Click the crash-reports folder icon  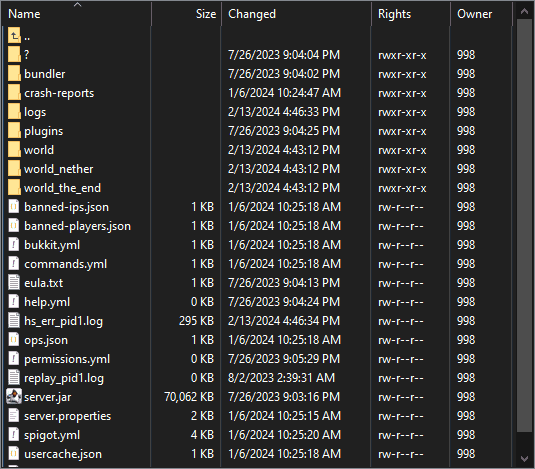point(14,93)
